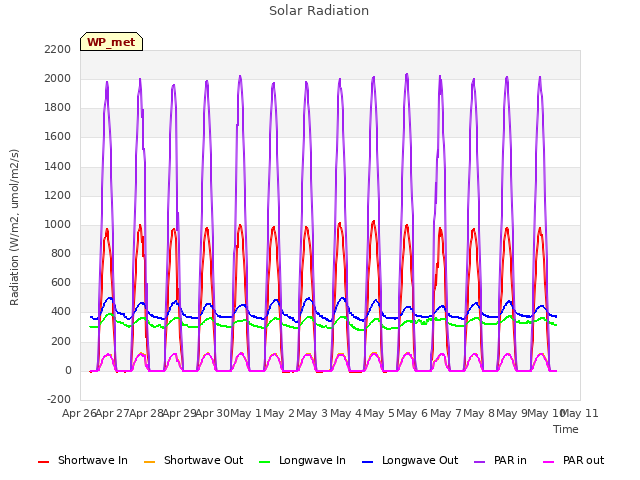Click the 1800 y-axis tick label
This screenshot has height=480, width=640.
coord(58,108)
